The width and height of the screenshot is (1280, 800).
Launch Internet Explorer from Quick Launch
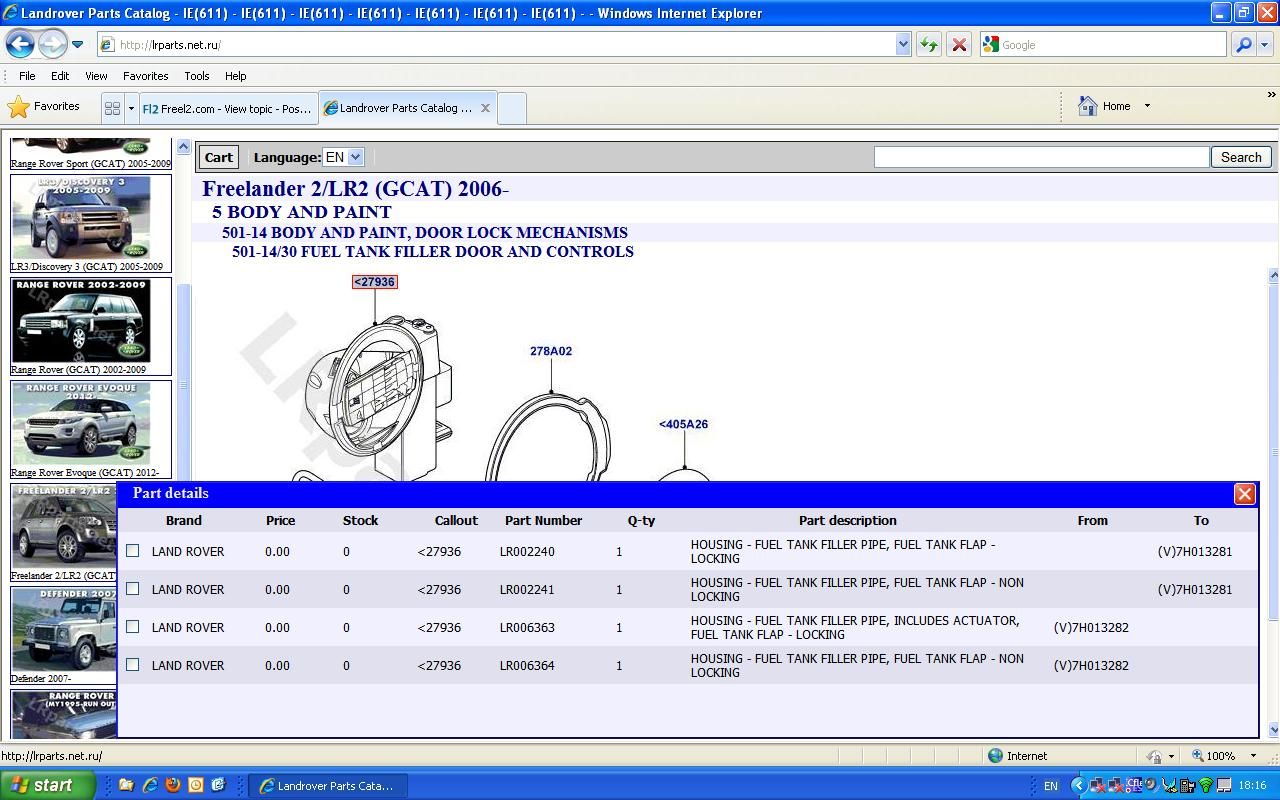click(x=149, y=785)
